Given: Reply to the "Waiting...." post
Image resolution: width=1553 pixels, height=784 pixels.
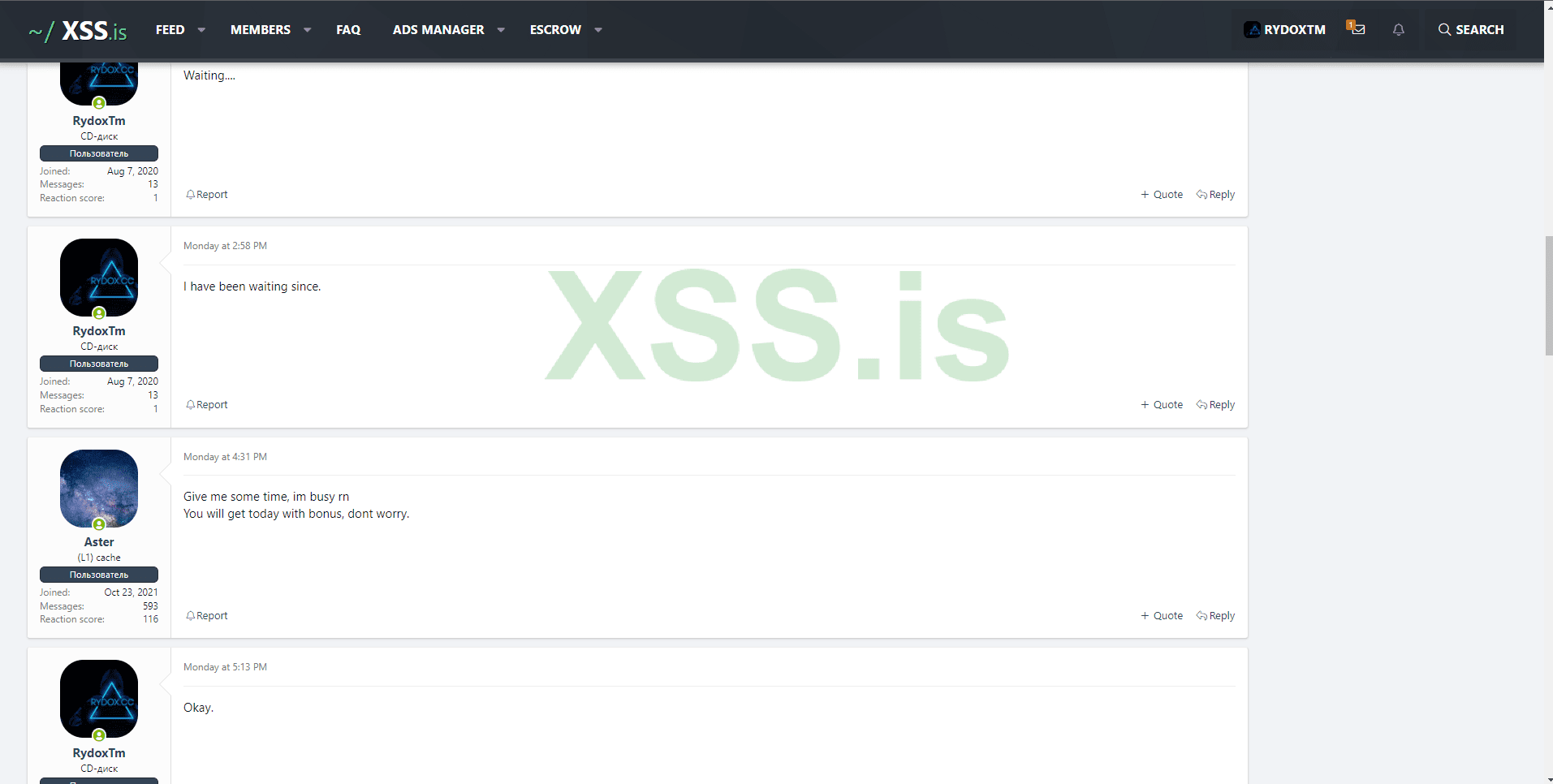Looking at the screenshot, I should 1215,195.
